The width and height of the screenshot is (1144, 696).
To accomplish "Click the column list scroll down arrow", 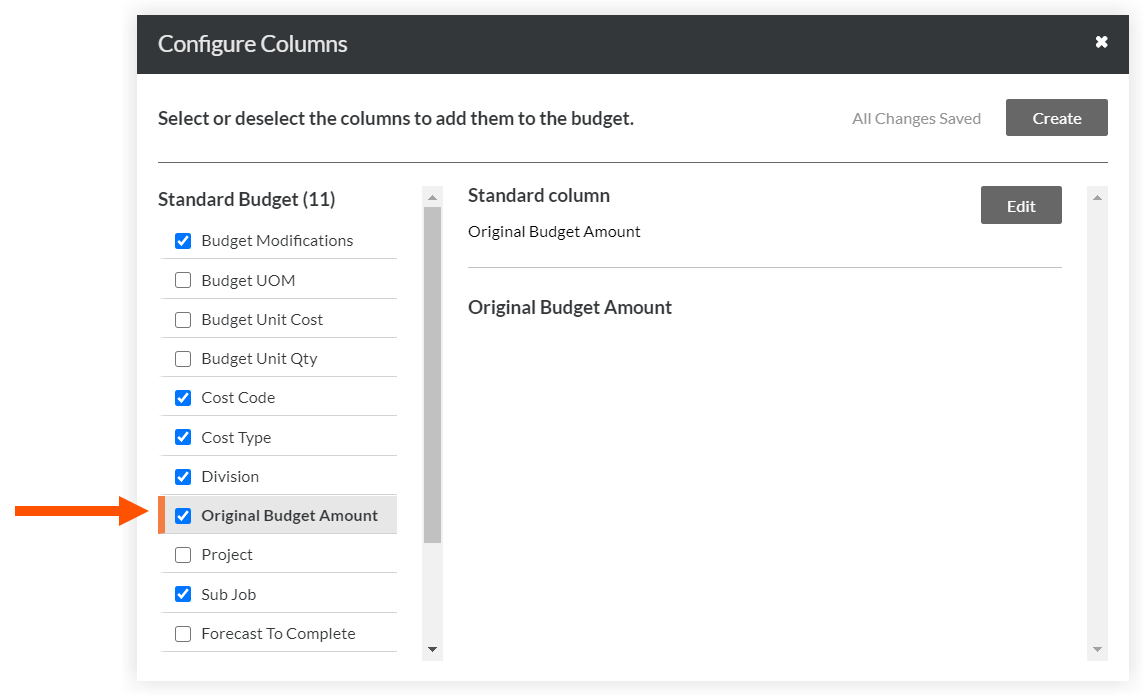I will click(x=432, y=649).
